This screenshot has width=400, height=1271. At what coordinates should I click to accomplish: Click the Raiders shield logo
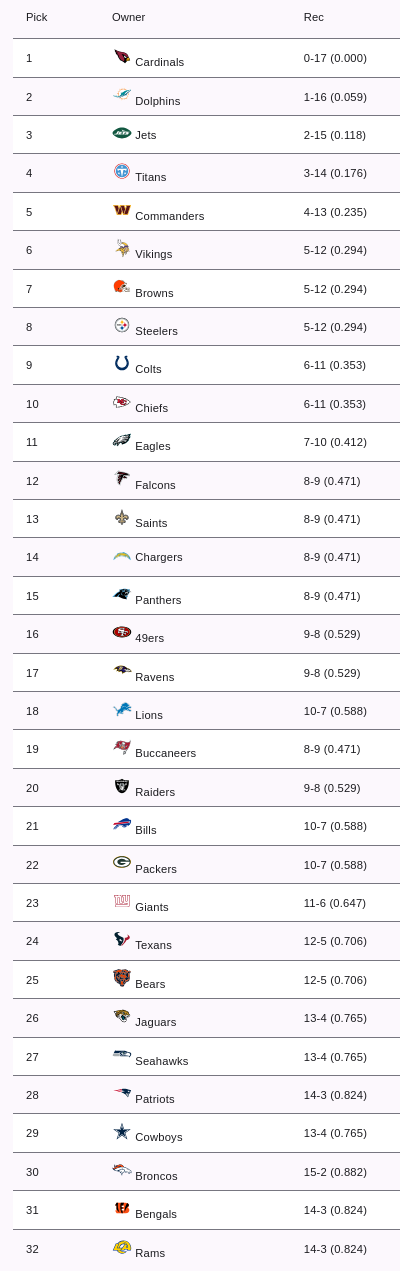point(122,786)
